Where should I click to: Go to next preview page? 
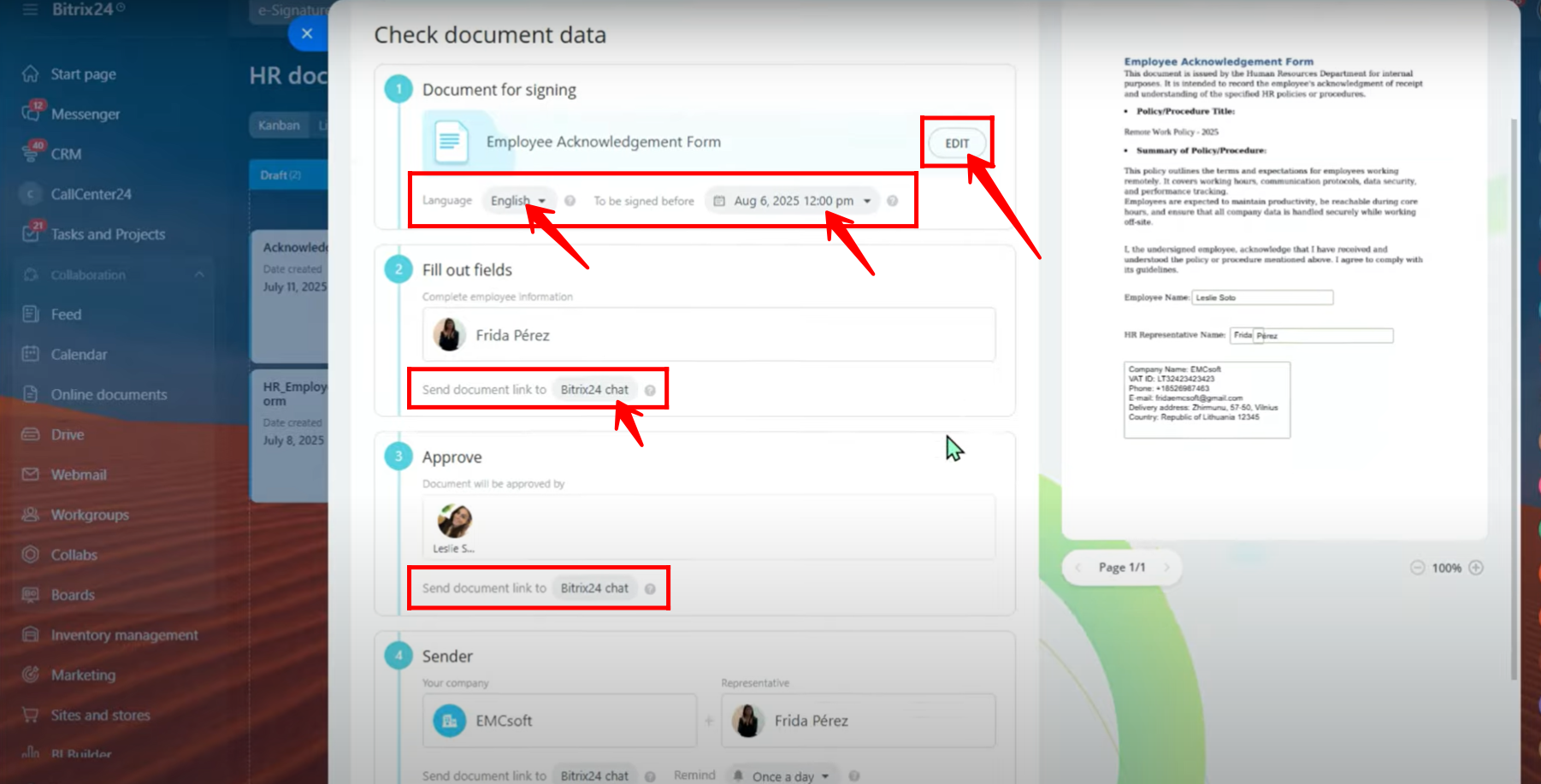pyautogui.click(x=1166, y=568)
